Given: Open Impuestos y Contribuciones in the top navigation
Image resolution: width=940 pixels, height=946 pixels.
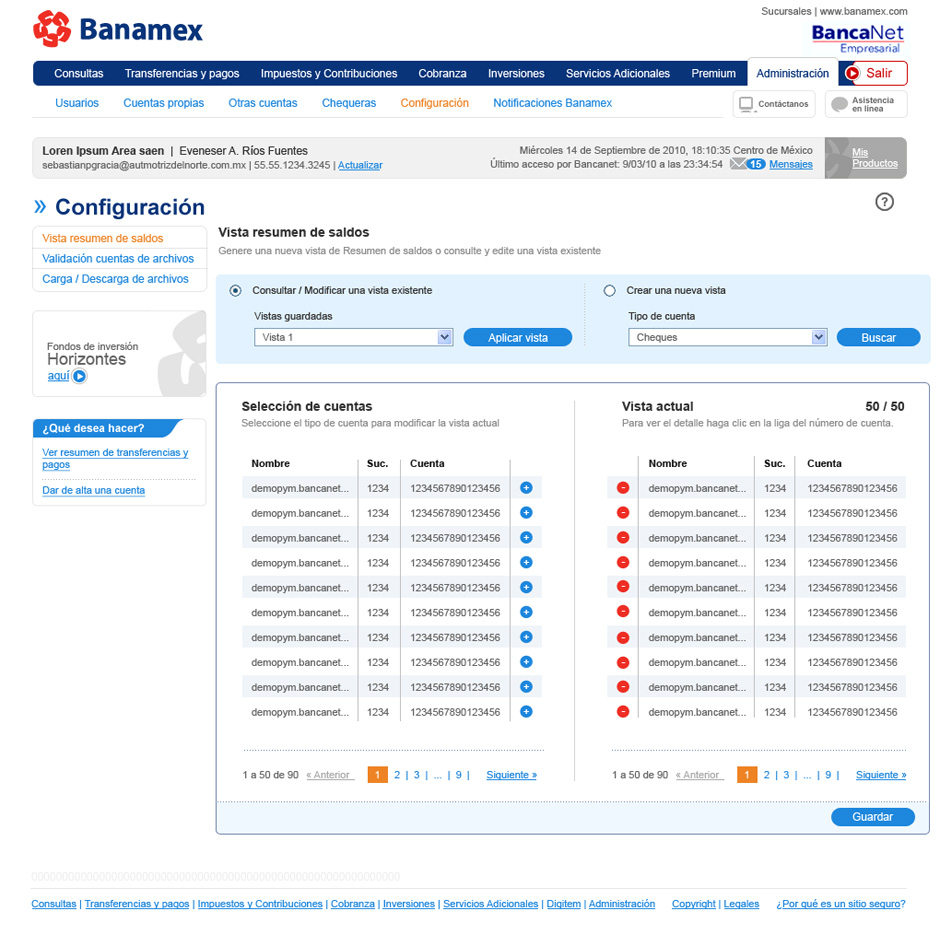Looking at the screenshot, I should click(329, 74).
